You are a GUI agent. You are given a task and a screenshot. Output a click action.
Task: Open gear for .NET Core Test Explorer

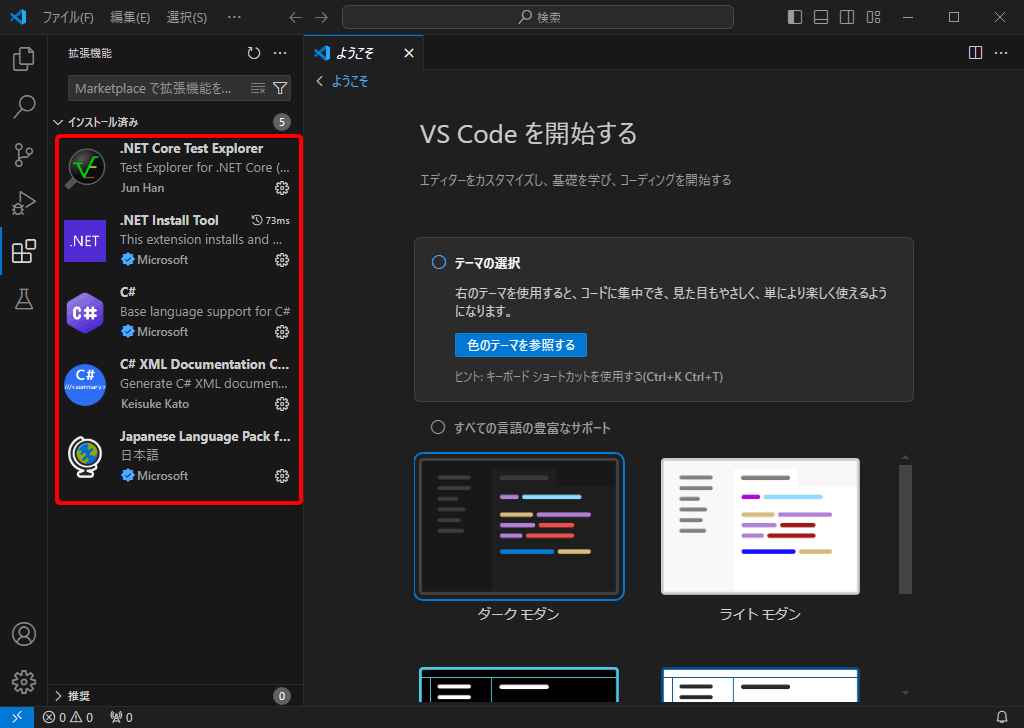[x=281, y=188]
